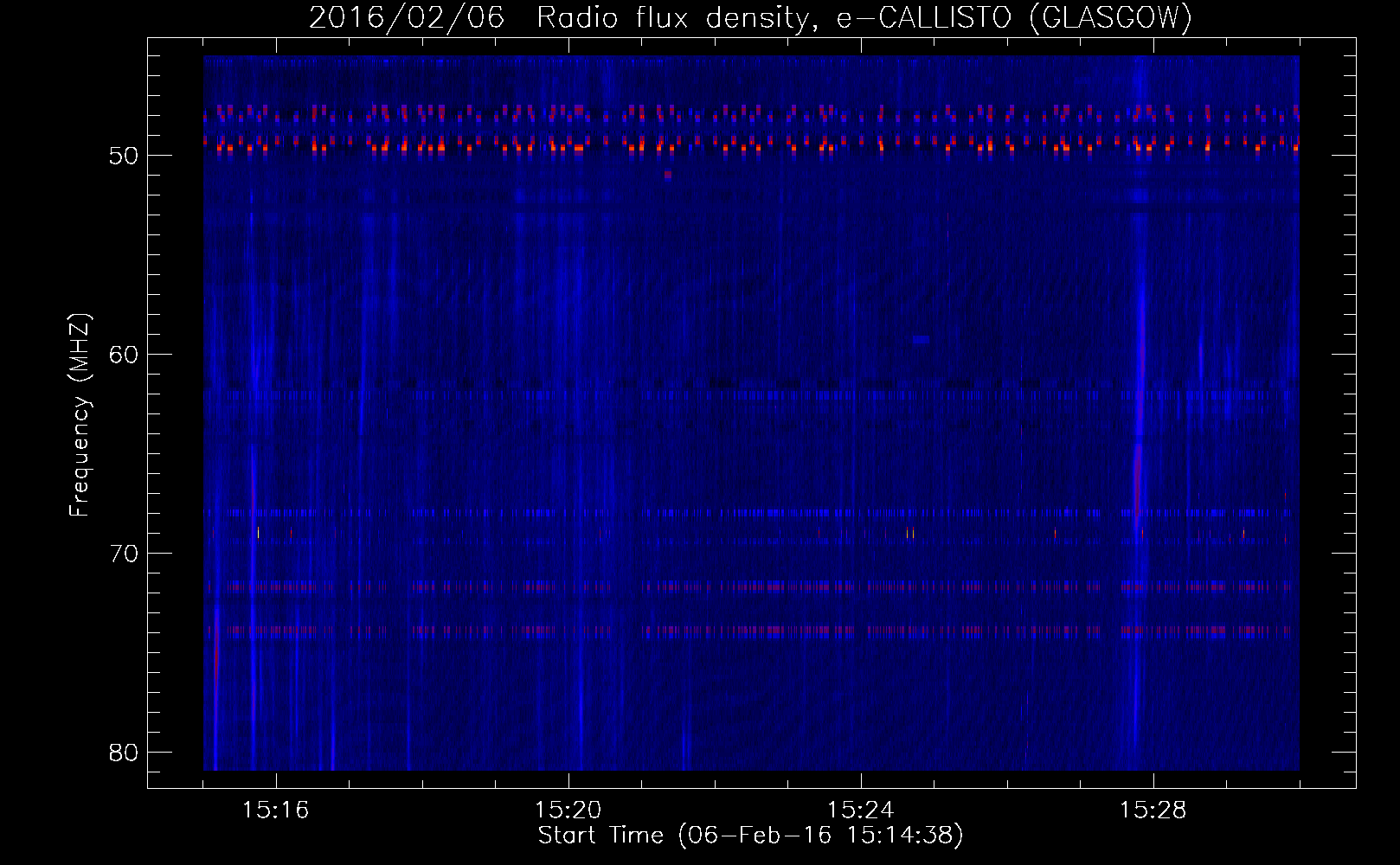
Task: Select the Frequency (MHZ) axis label
Action: tap(80, 414)
